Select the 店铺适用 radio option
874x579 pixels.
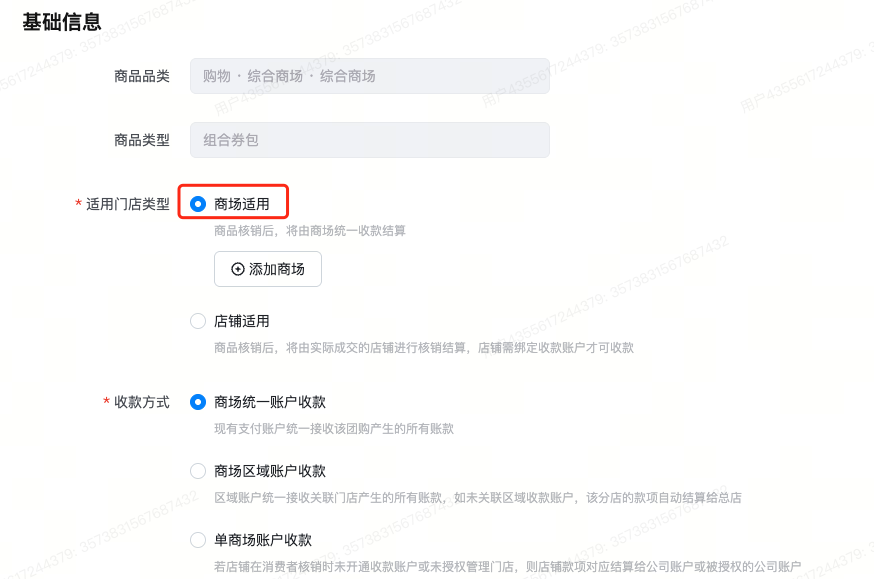[198, 321]
